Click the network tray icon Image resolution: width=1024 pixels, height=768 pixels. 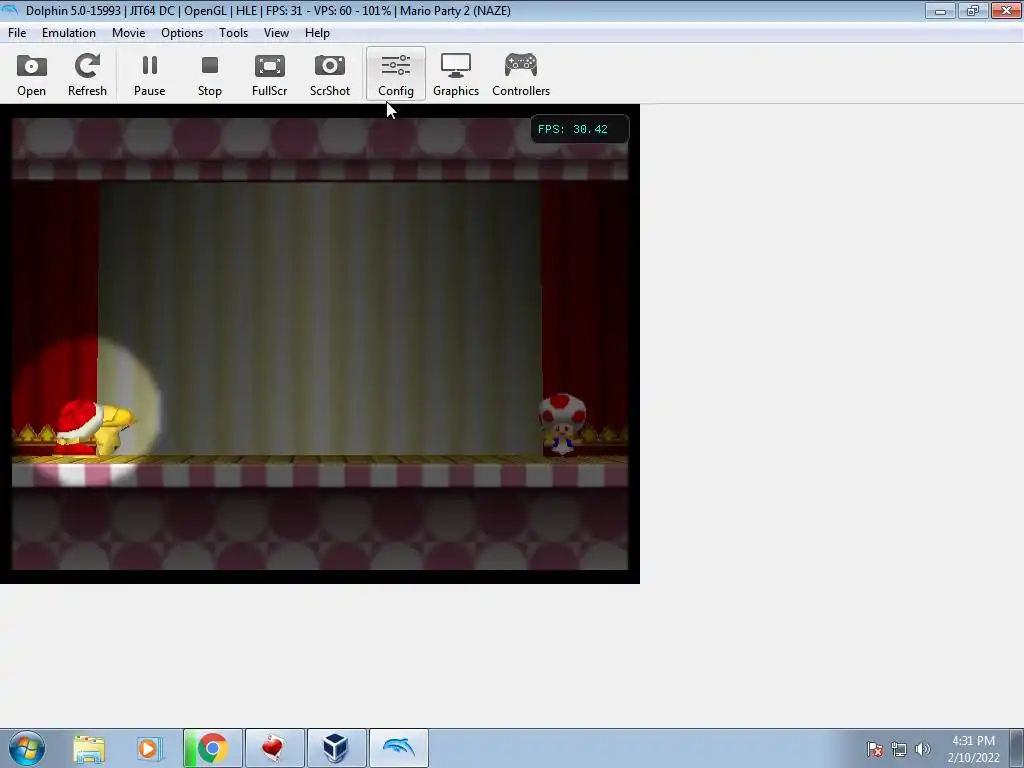coord(899,749)
